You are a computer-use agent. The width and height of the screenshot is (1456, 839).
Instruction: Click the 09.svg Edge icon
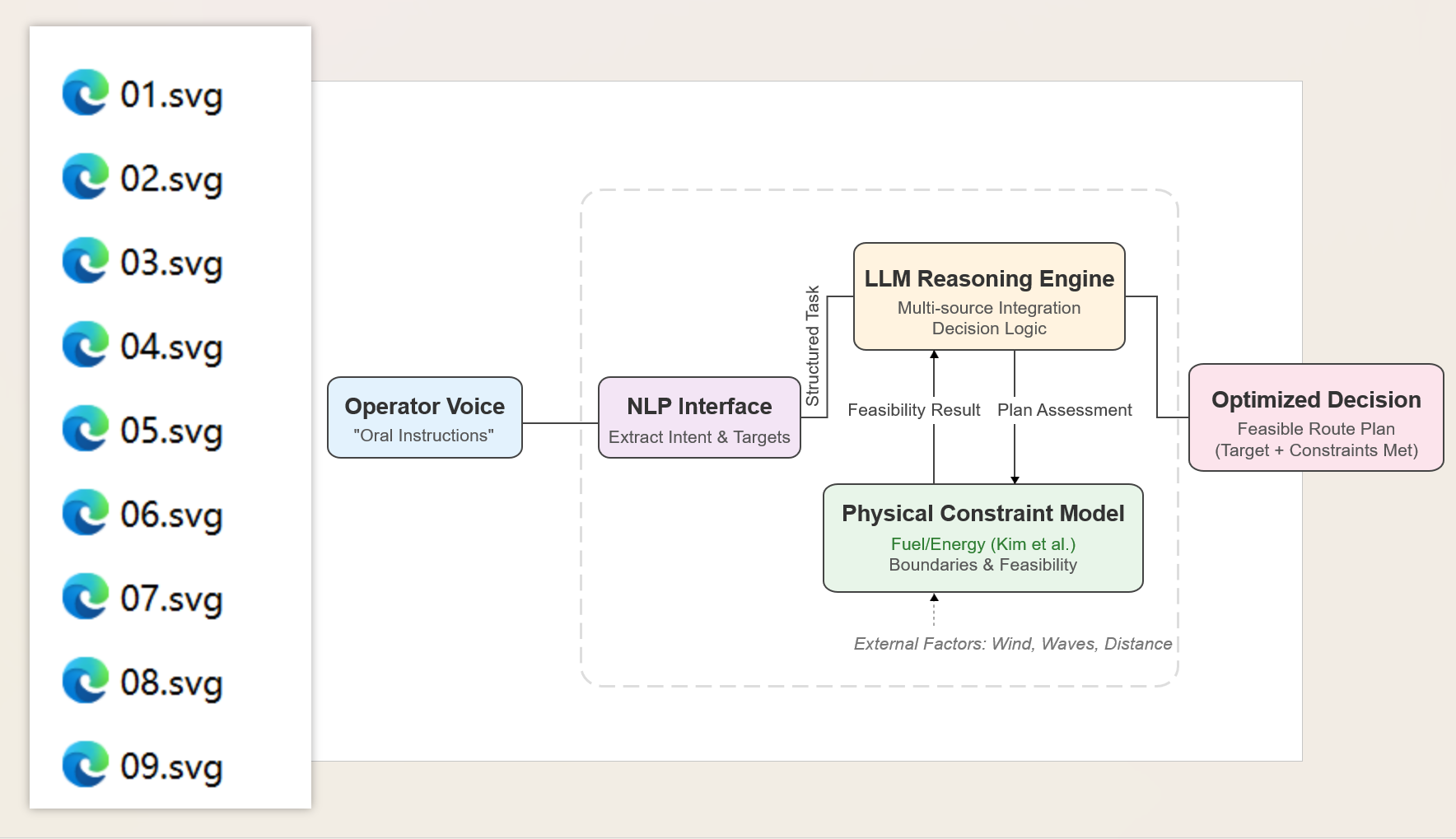[86, 765]
